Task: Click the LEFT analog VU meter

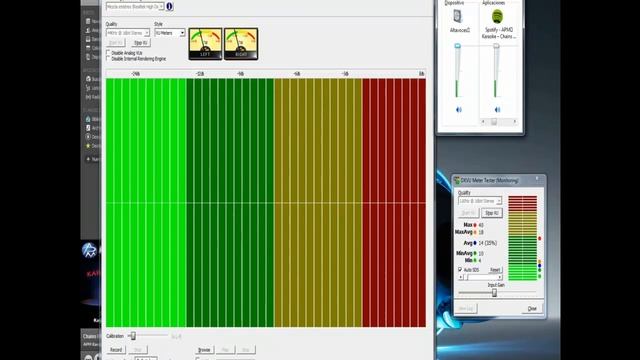Action: point(205,44)
